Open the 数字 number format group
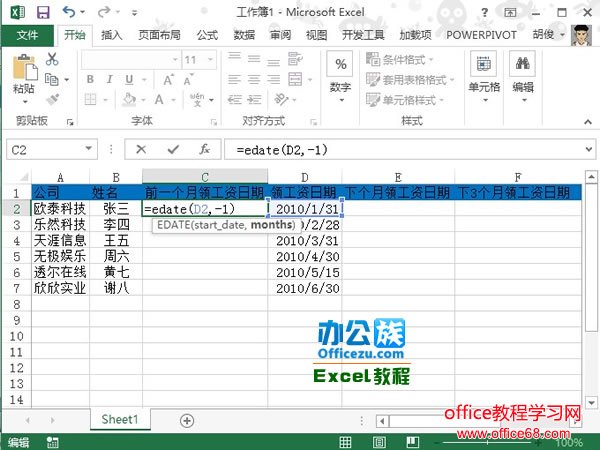 pos(340,78)
